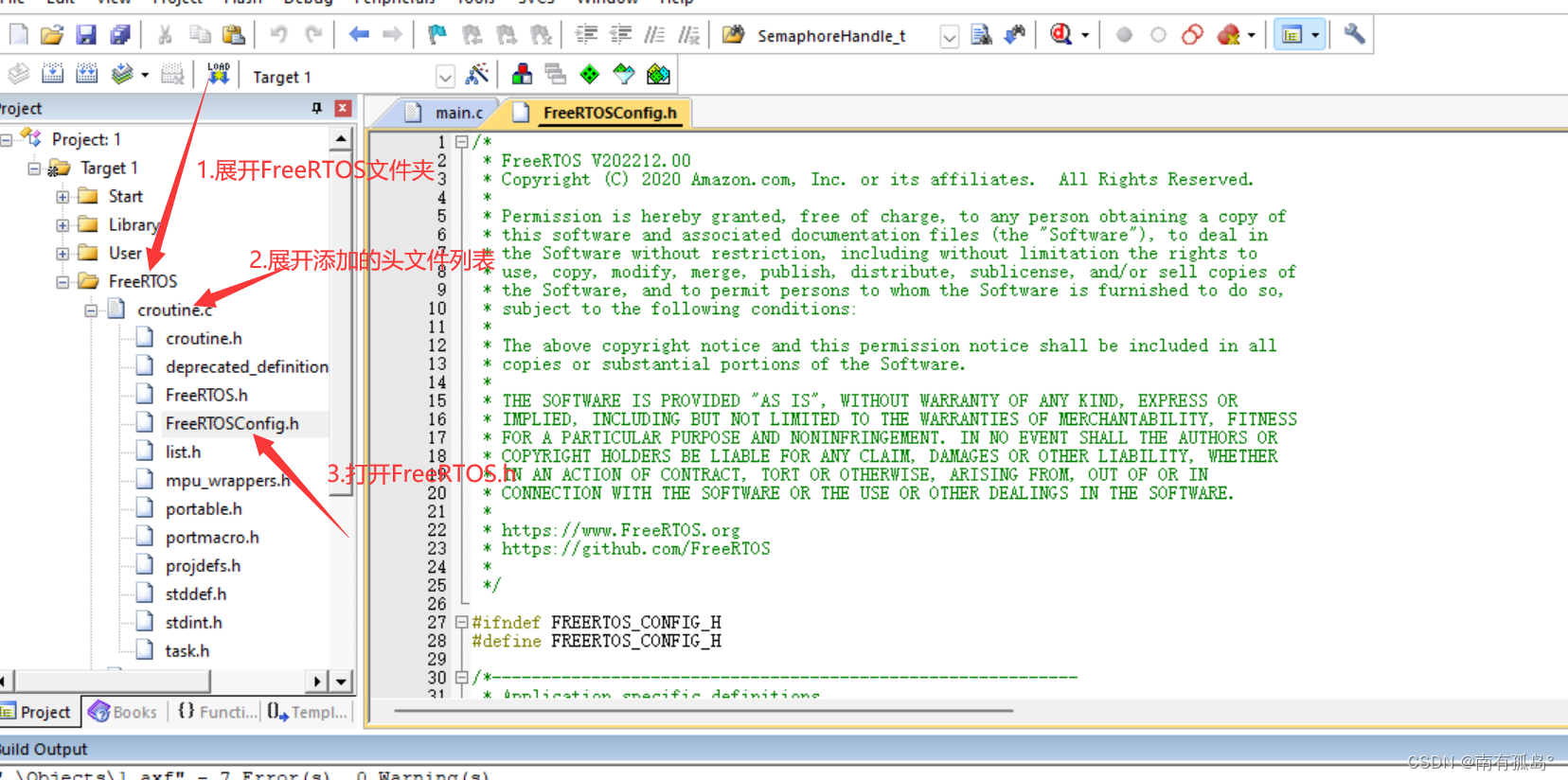Open Manage Project Items

pos(522,74)
